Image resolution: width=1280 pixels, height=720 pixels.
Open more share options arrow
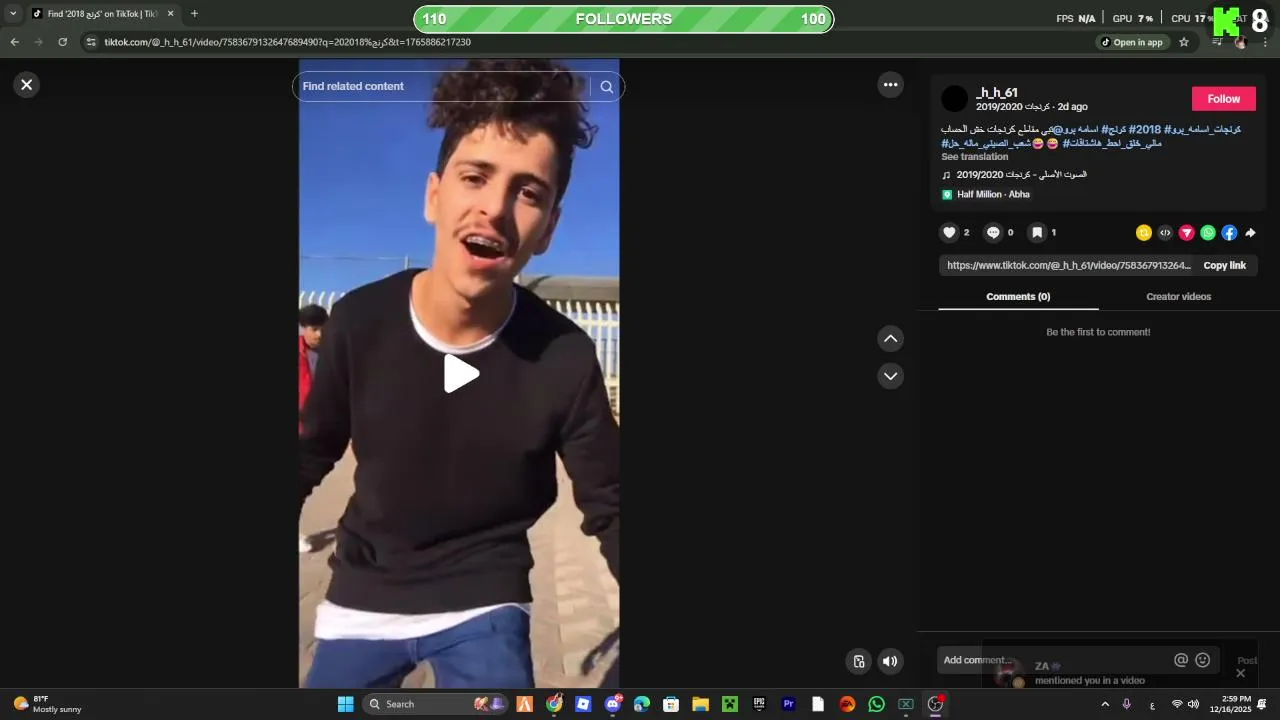pos(1250,233)
